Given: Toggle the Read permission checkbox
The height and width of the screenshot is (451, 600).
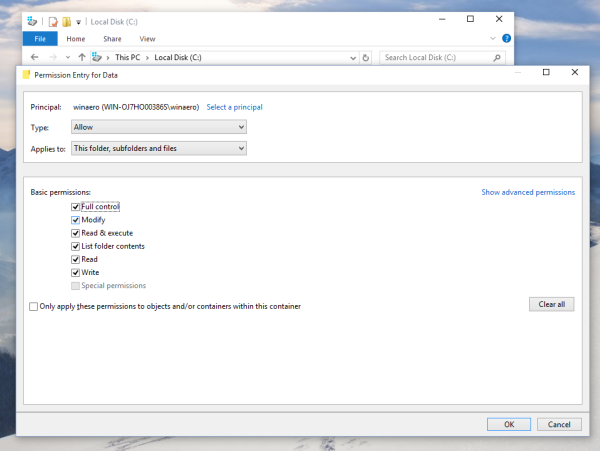Looking at the screenshot, I should point(75,259).
